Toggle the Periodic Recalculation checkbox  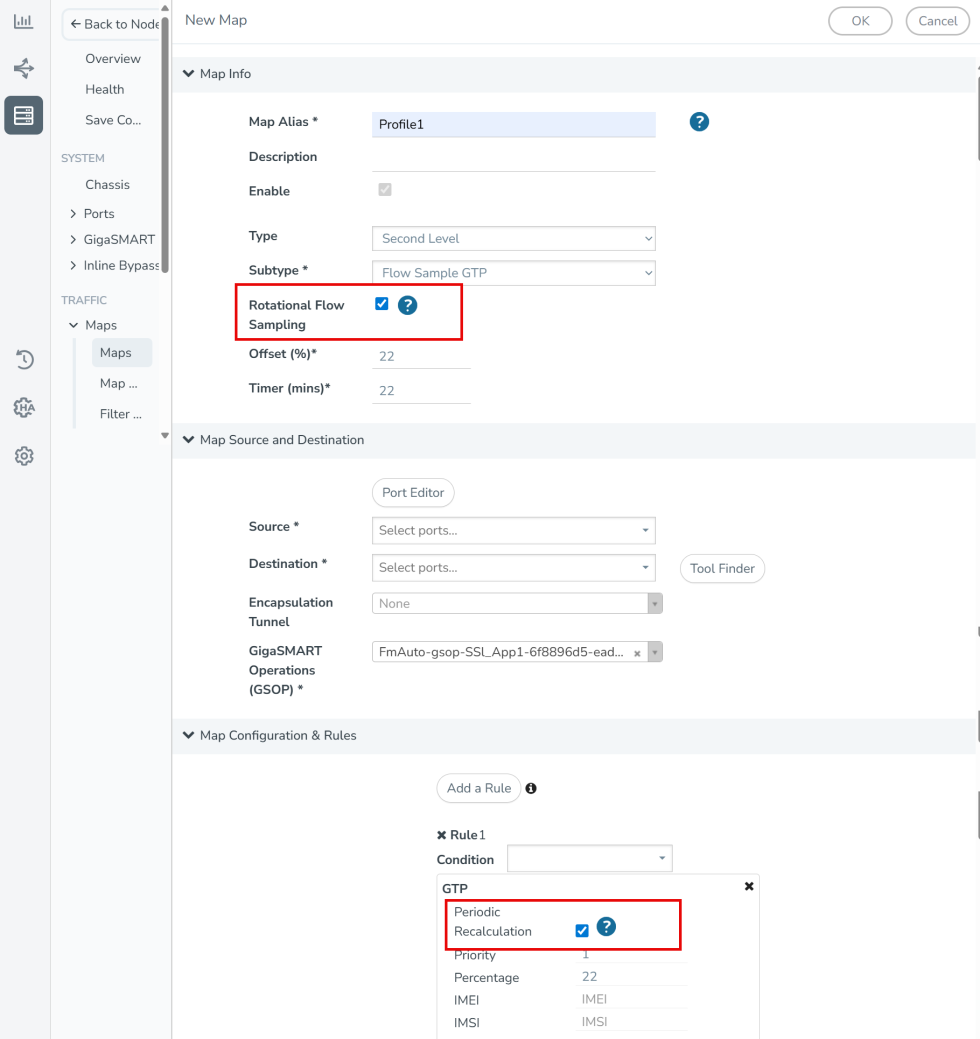click(x=582, y=931)
